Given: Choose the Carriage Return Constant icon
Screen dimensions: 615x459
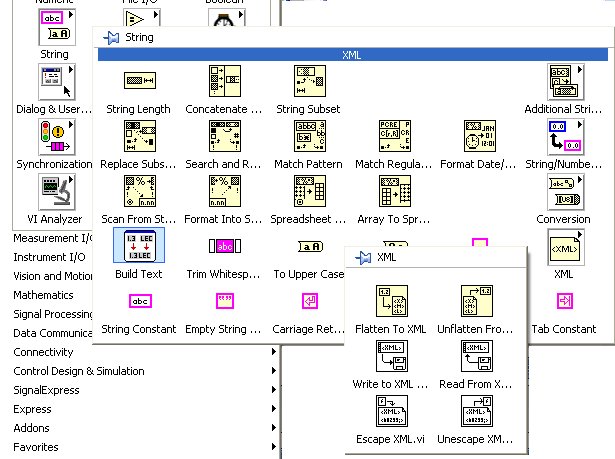Looking at the screenshot, I should point(310,301).
